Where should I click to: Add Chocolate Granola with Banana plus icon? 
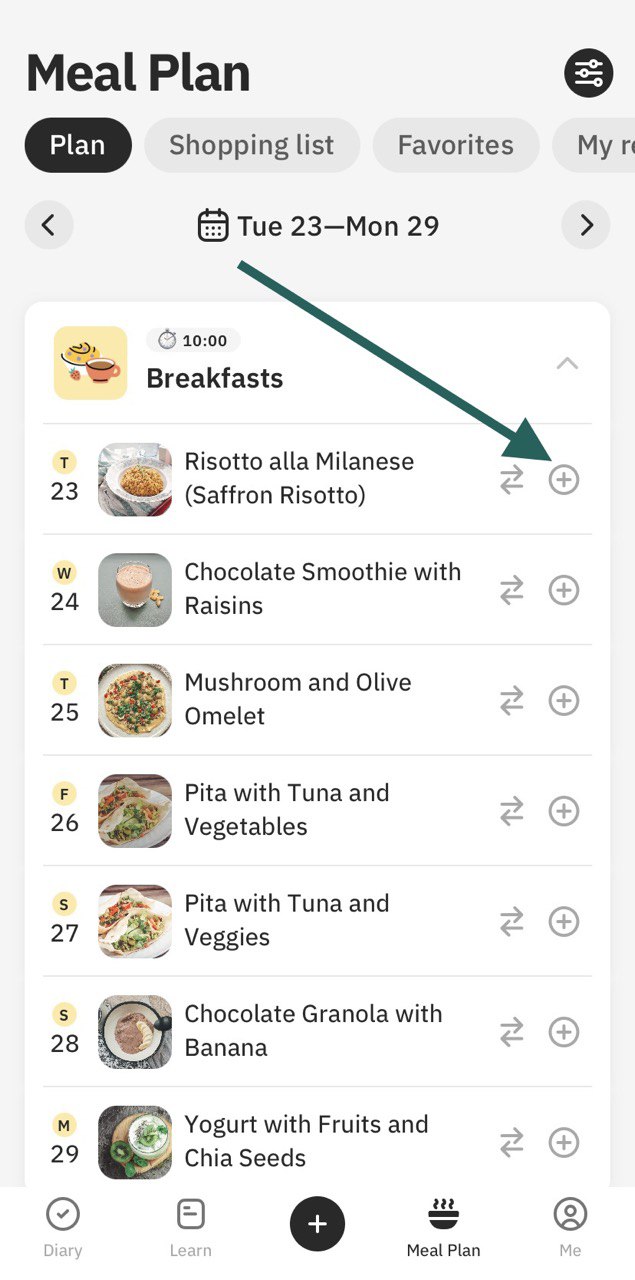coord(564,1032)
